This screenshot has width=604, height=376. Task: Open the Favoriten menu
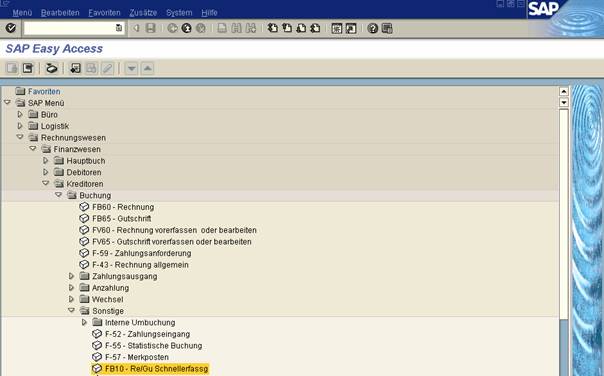point(104,13)
